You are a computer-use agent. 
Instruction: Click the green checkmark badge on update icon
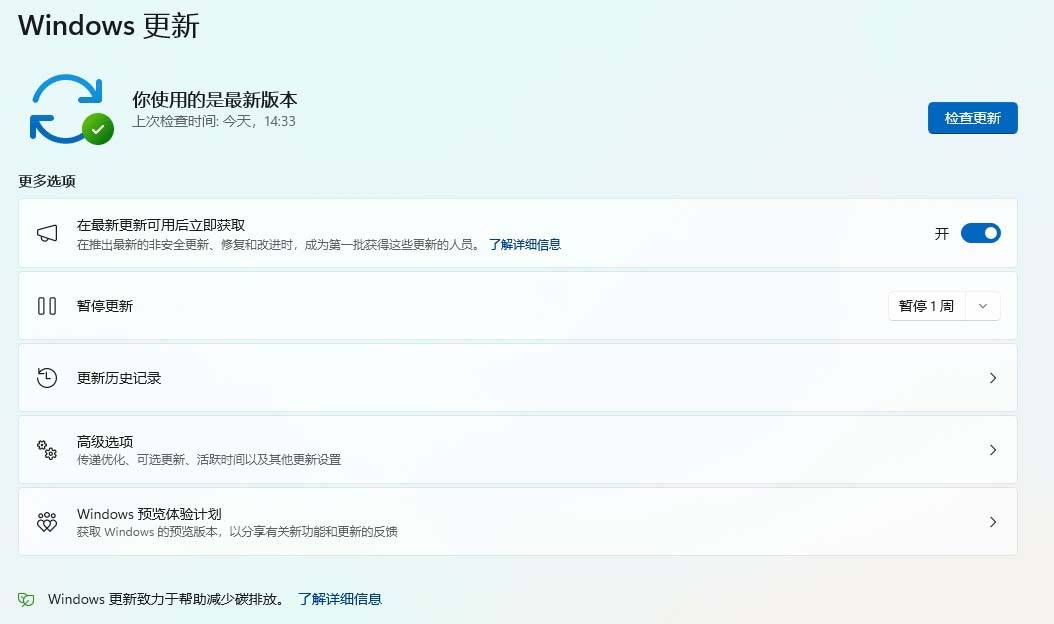(98, 129)
